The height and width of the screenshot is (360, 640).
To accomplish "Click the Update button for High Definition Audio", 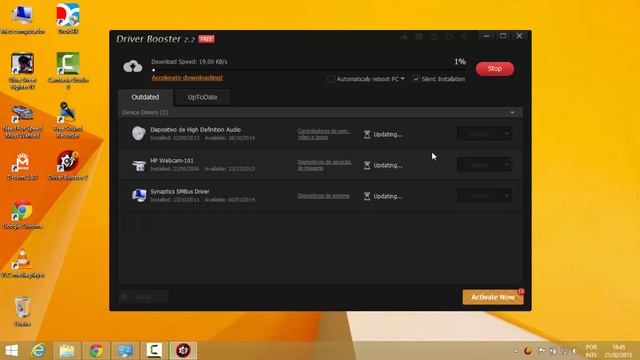I will [x=480, y=133].
